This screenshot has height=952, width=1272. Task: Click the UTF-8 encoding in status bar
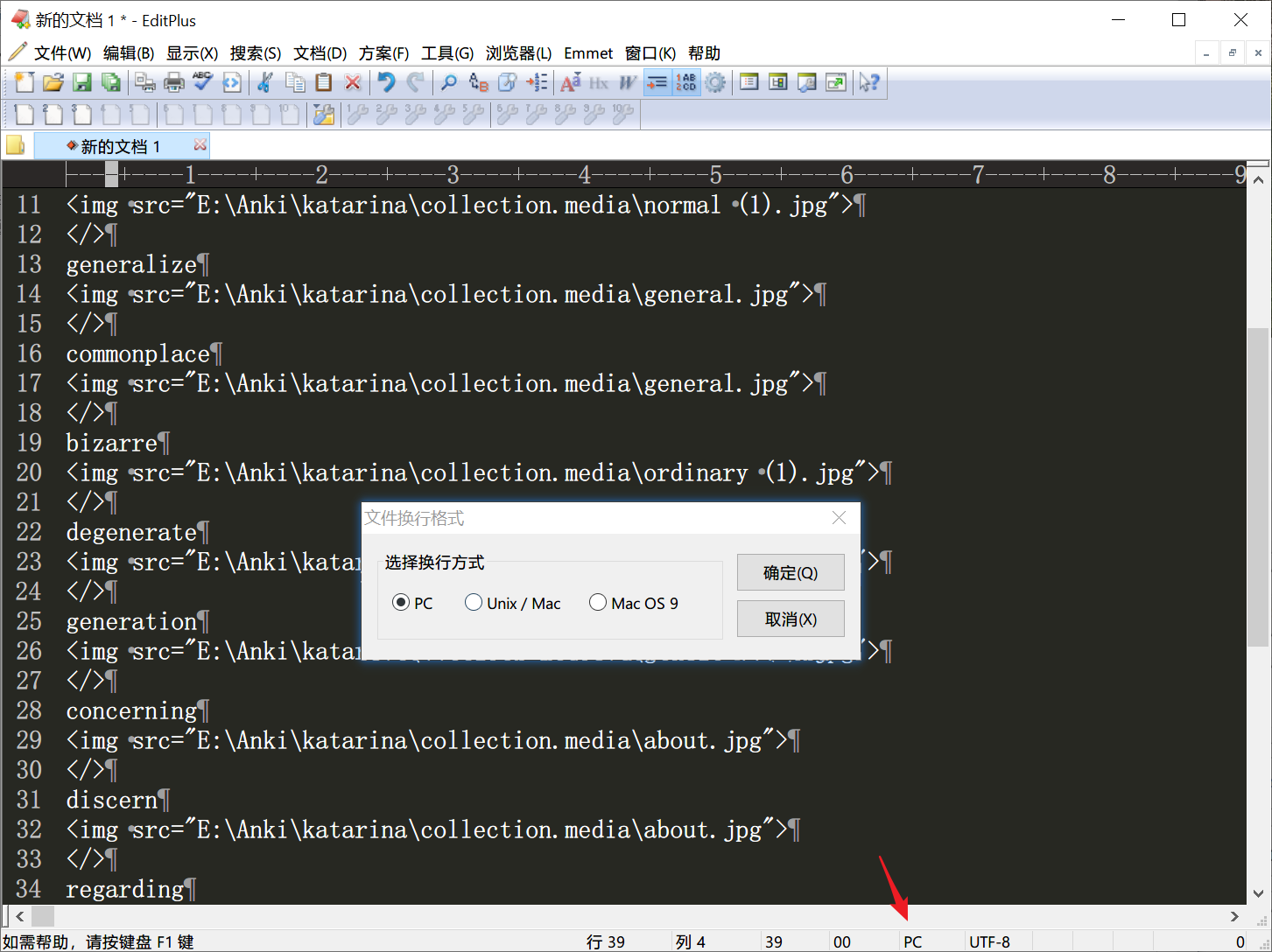click(989, 941)
